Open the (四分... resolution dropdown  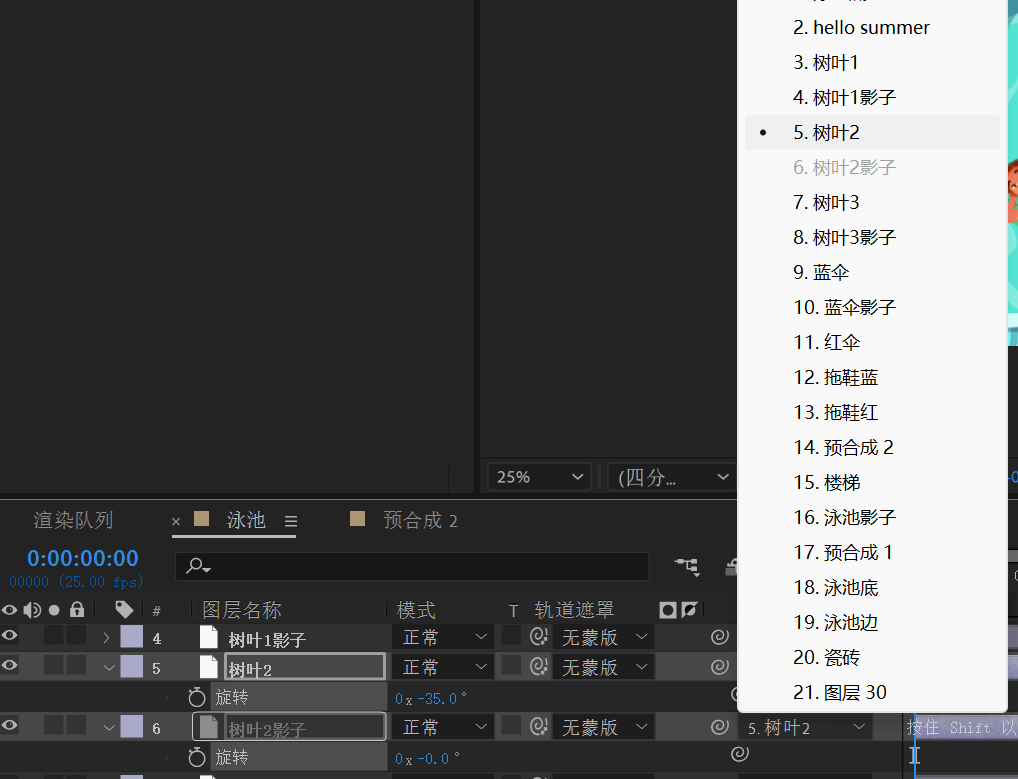point(672,477)
